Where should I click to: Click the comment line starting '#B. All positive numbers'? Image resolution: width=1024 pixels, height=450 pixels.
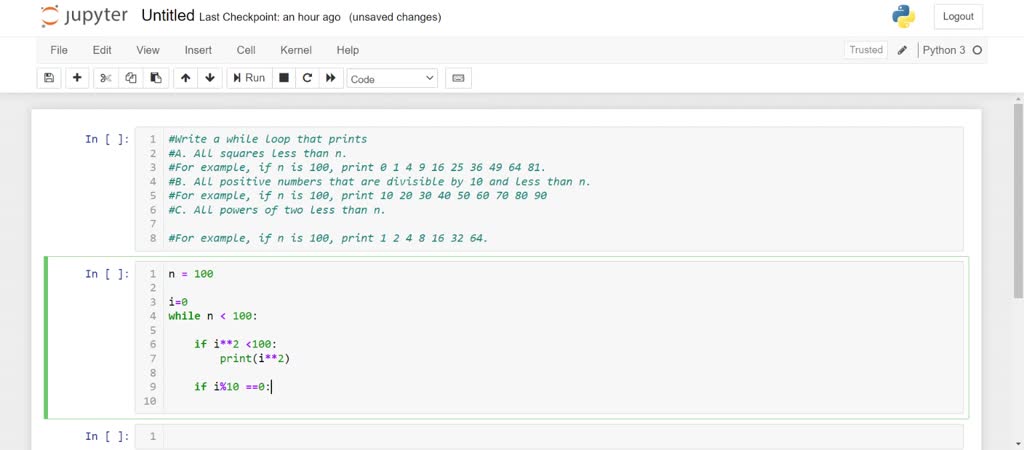pos(379,182)
